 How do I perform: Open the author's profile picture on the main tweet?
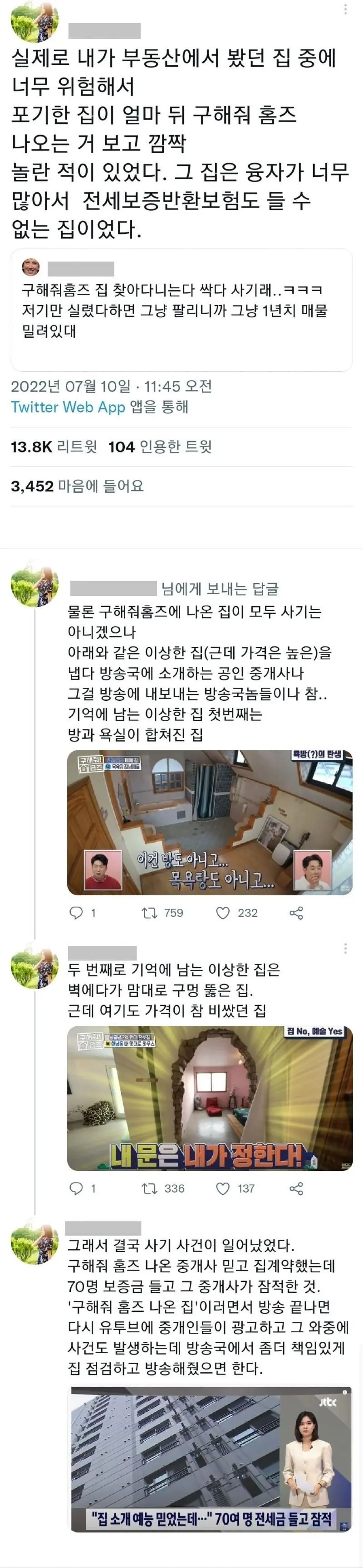click(x=35, y=21)
